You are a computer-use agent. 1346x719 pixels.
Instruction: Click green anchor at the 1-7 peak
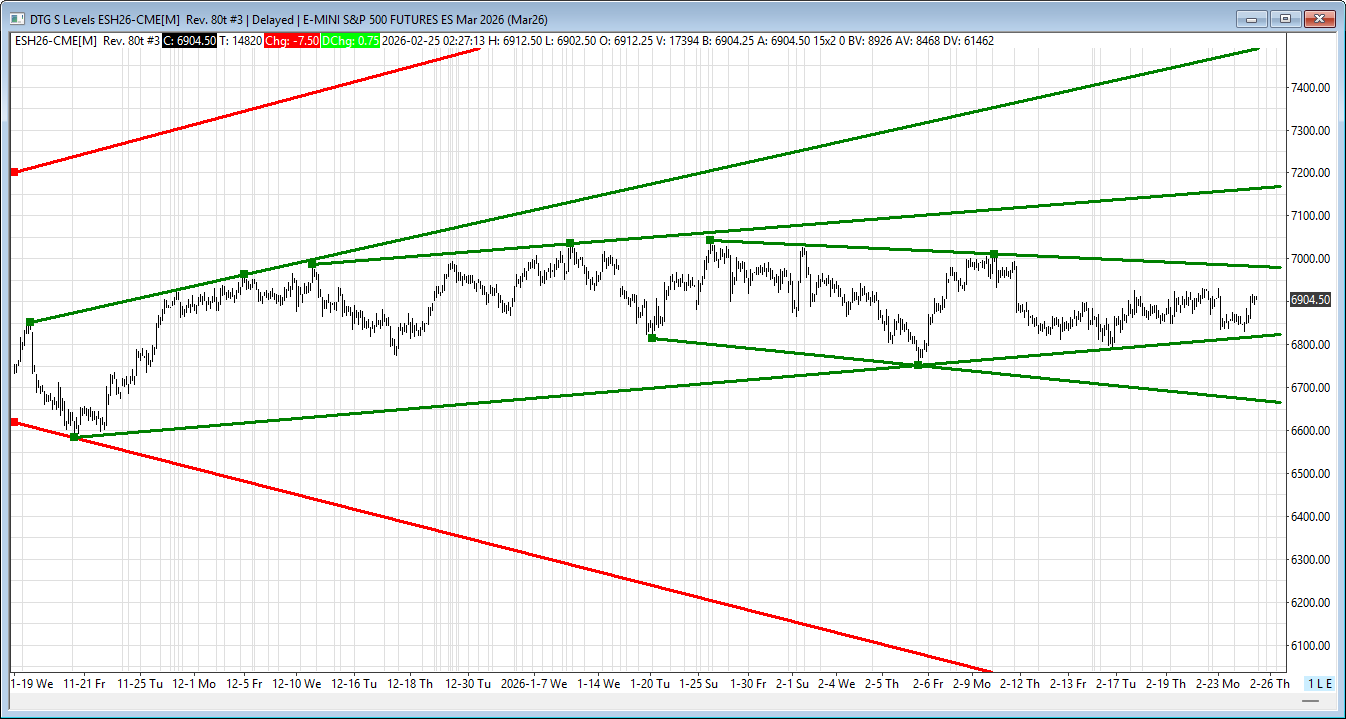pos(570,243)
